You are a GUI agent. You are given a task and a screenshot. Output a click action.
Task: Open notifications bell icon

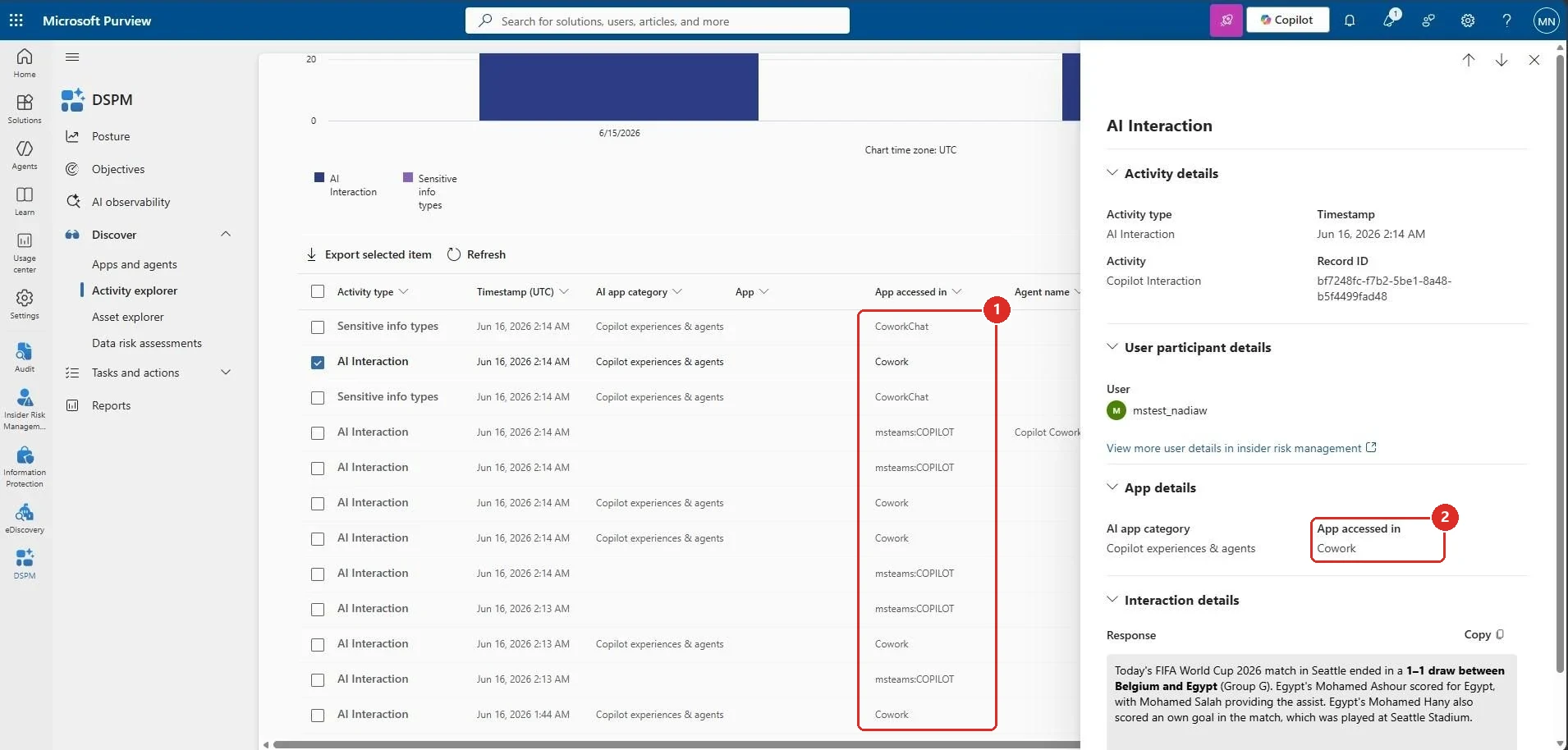[1350, 21]
